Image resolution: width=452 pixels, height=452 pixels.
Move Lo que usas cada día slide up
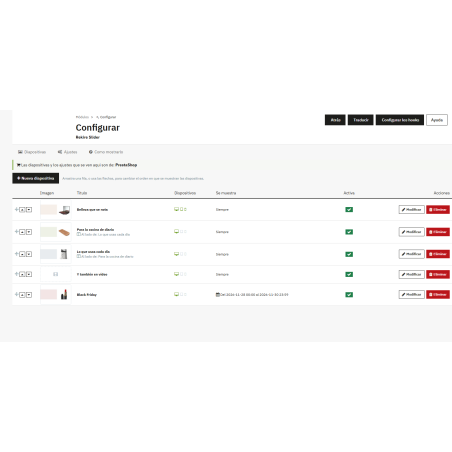coord(22,254)
